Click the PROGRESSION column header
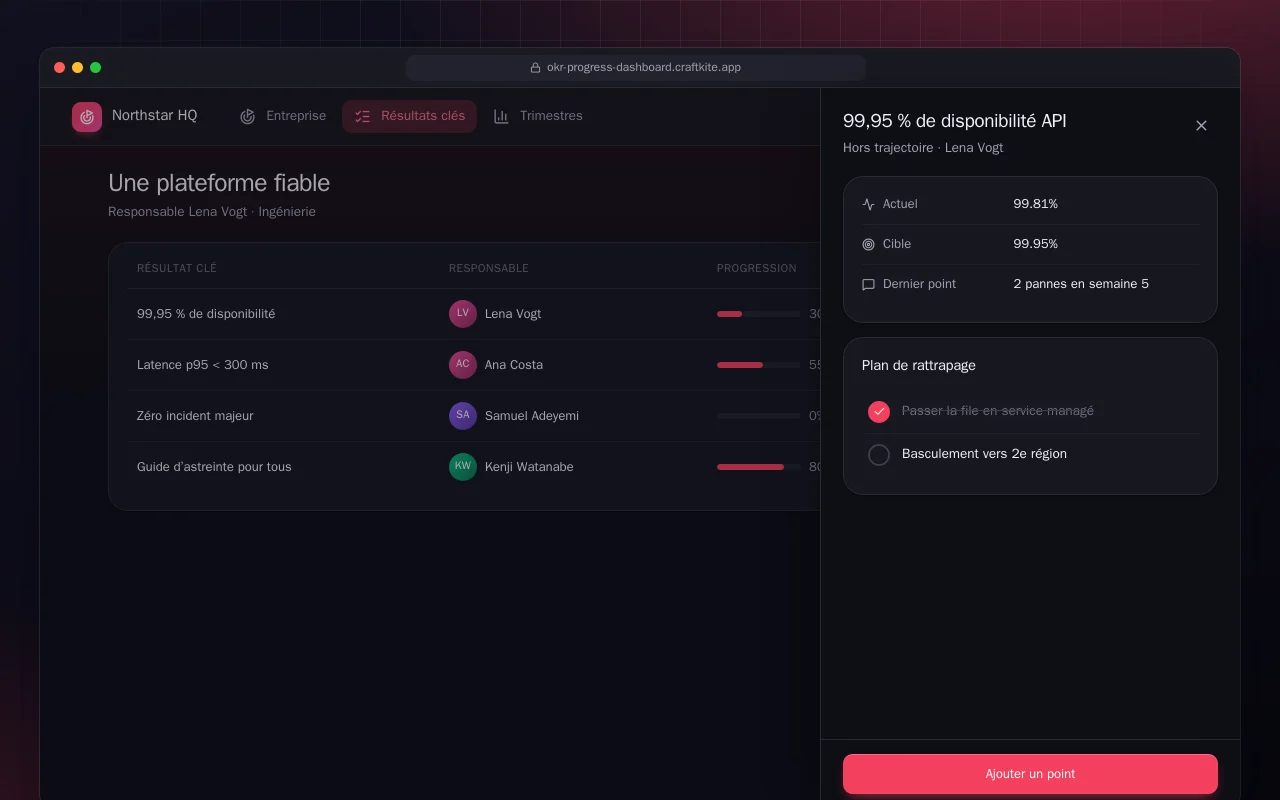Image resolution: width=1280 pixels, height=800 pixels. click(x=757, y=268)
